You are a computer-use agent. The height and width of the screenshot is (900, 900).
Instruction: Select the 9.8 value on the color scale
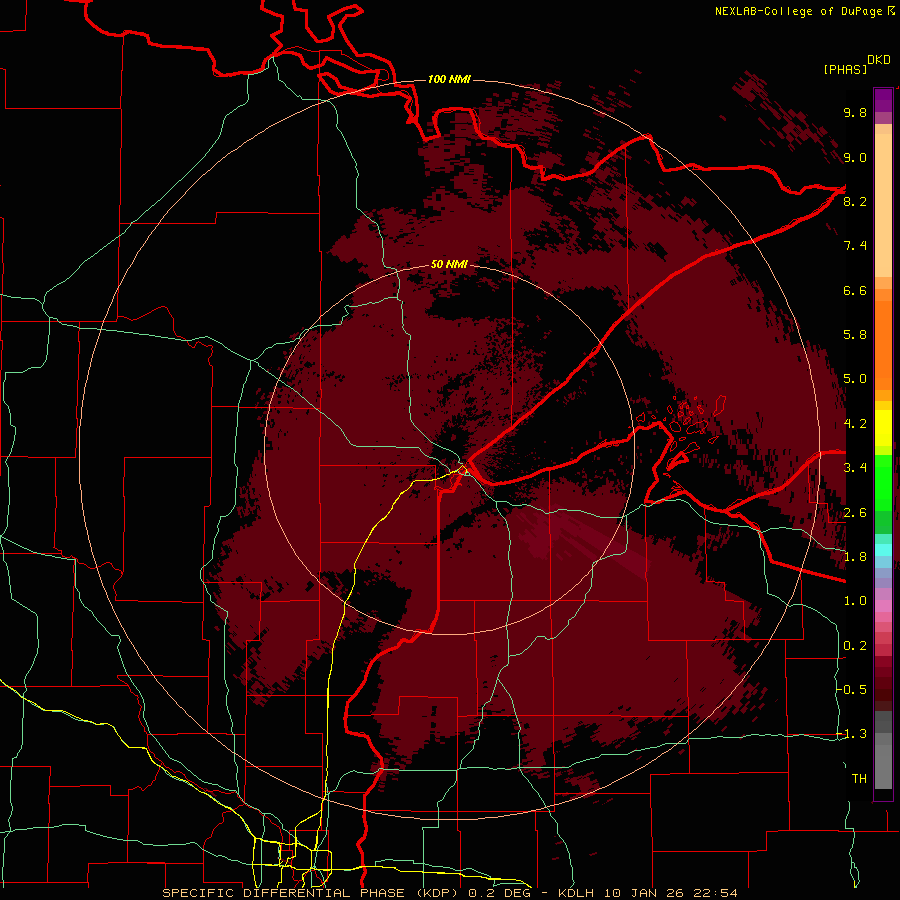coord(855,112)
